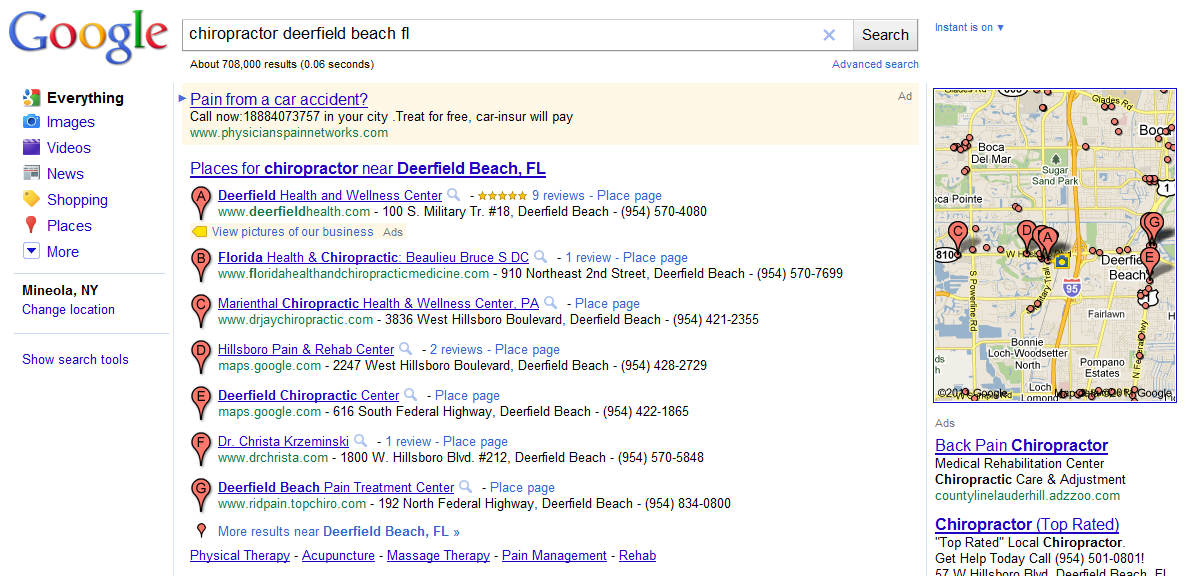Preview Dr. Christa Krzeminski with magnifier icon
Image resolution: width=1201 pixels, height=576 pixels.
tap(361, 441)
